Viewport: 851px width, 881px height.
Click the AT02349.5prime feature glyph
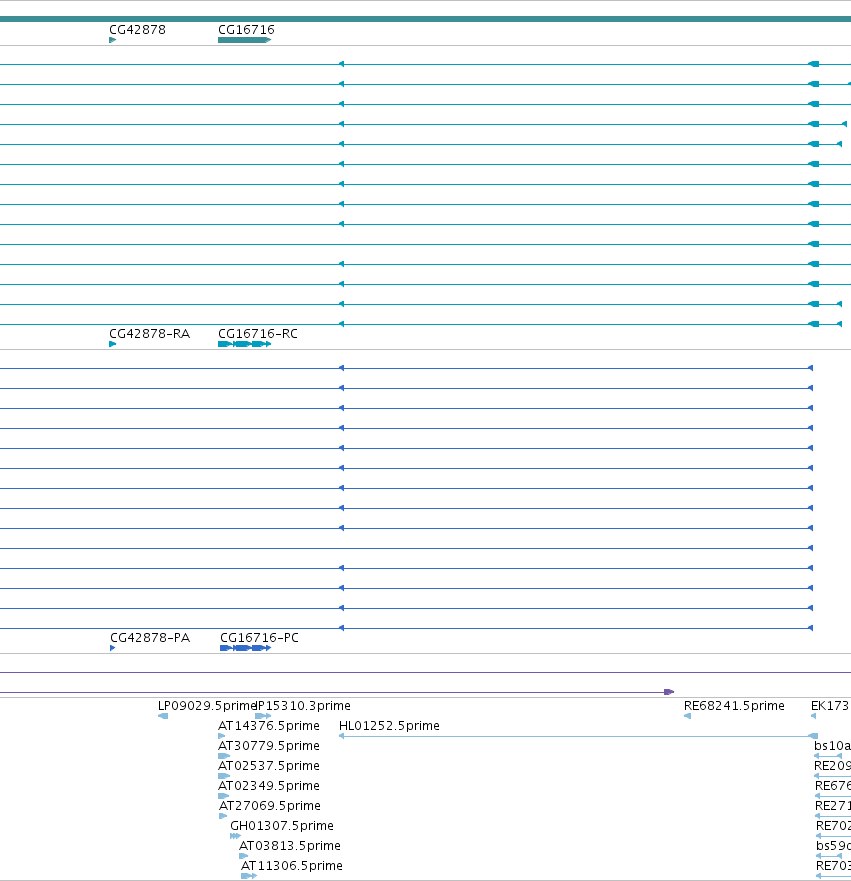(223, 796)
